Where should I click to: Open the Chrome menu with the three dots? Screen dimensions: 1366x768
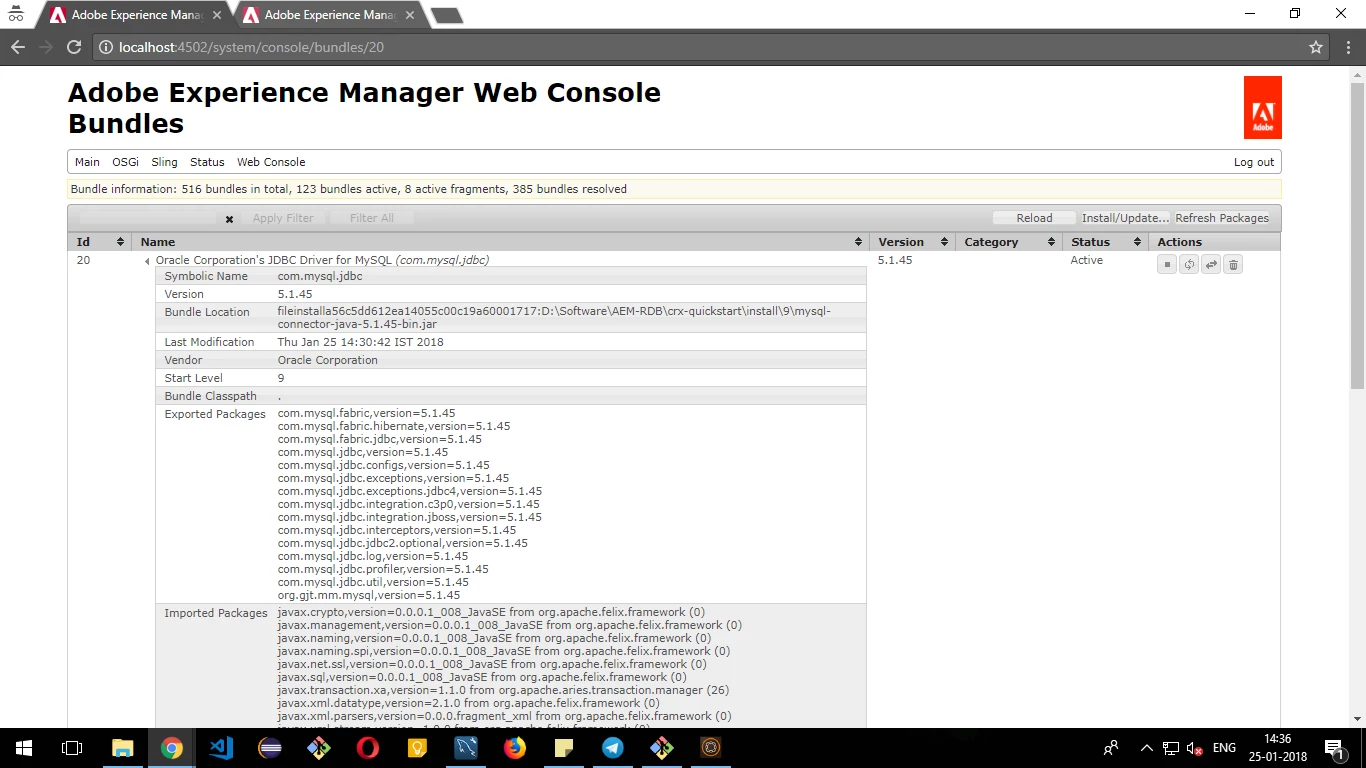pyautogui.click(x=1348, y=47)
